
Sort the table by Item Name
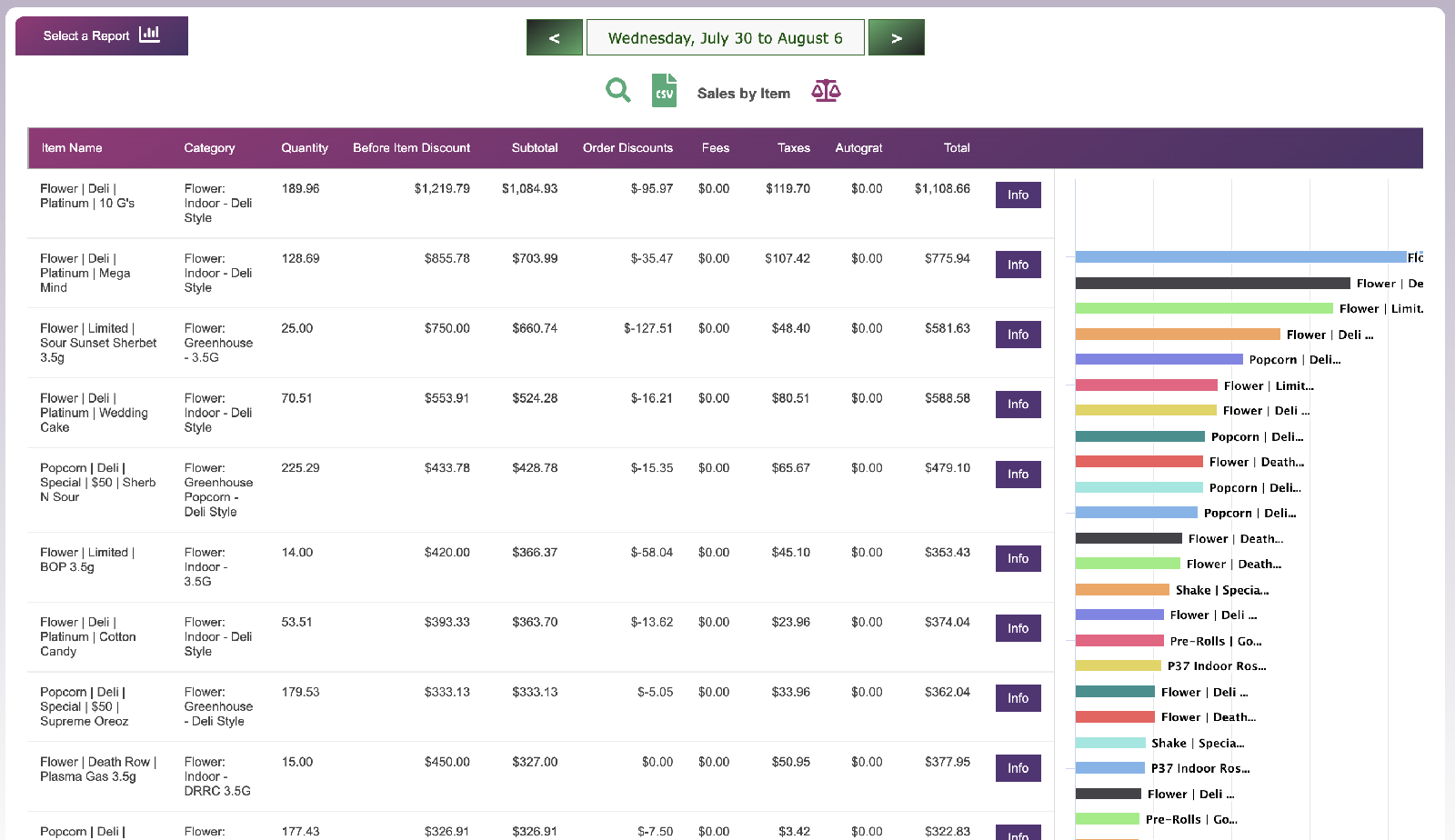coord(71,147)
